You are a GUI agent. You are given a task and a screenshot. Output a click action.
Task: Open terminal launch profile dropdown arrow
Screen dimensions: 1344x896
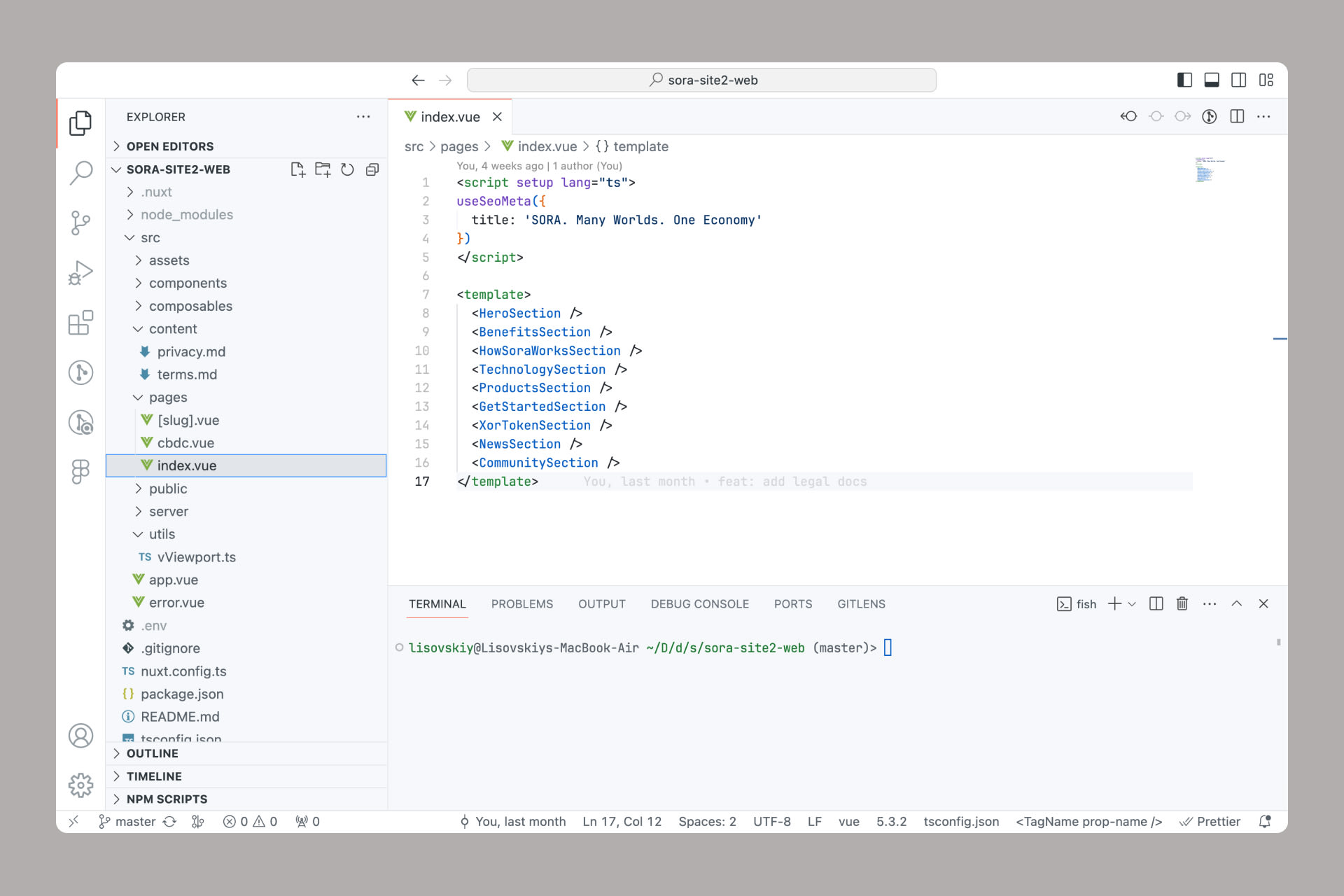1132,603
